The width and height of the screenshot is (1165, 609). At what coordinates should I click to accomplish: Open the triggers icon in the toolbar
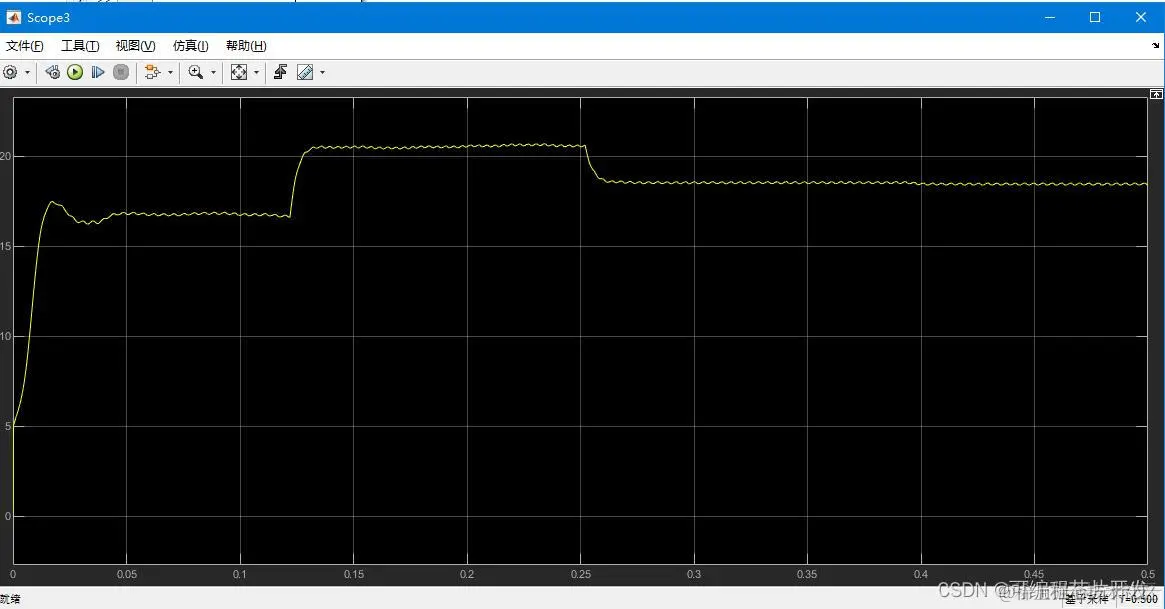pyautogui.click(x=280, y=72)
